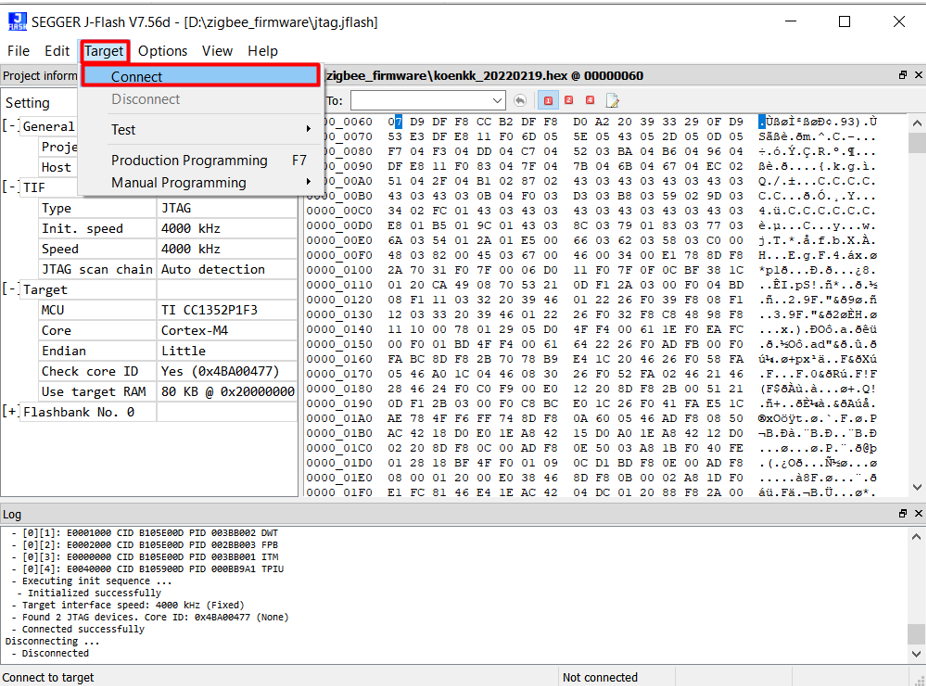Select 1-byte view icon
Image resolution: width=926 pixels, height=686 pixels.
(548, 100)
